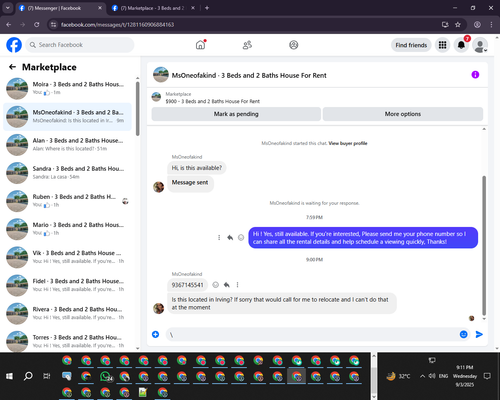The image size is (500, 400).
Task: Open the Groups circle icon in navigation
Action: (x=294, y=45)
